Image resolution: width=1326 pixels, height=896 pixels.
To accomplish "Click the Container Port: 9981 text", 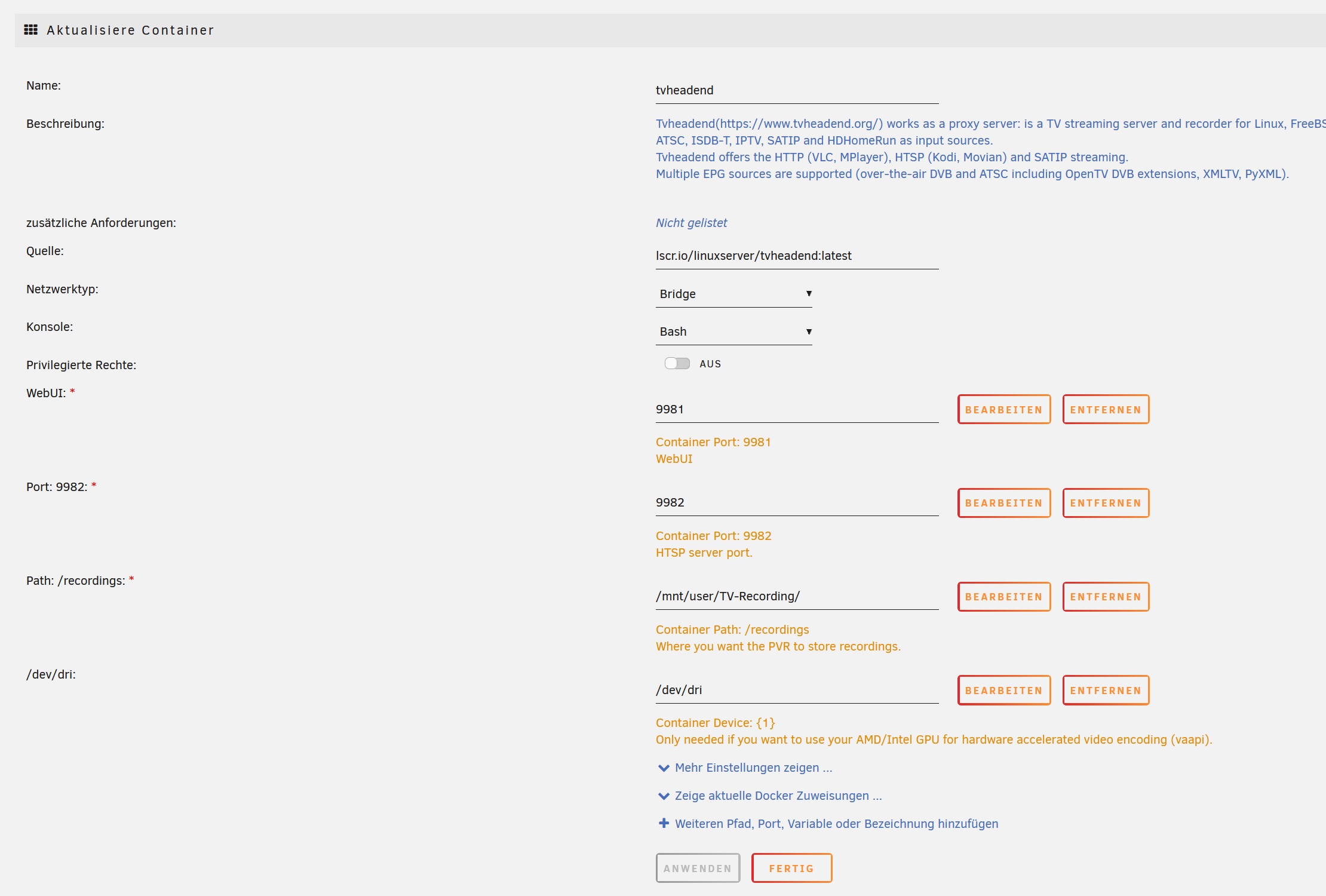I will coord(713,442).
